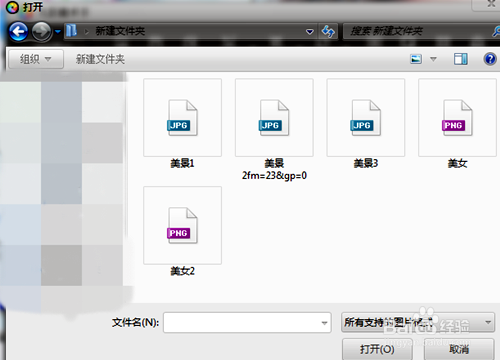Click the search magnifier icon
Image resolution: width=500 pixels, height=360 pixels.
coord(496,31)
